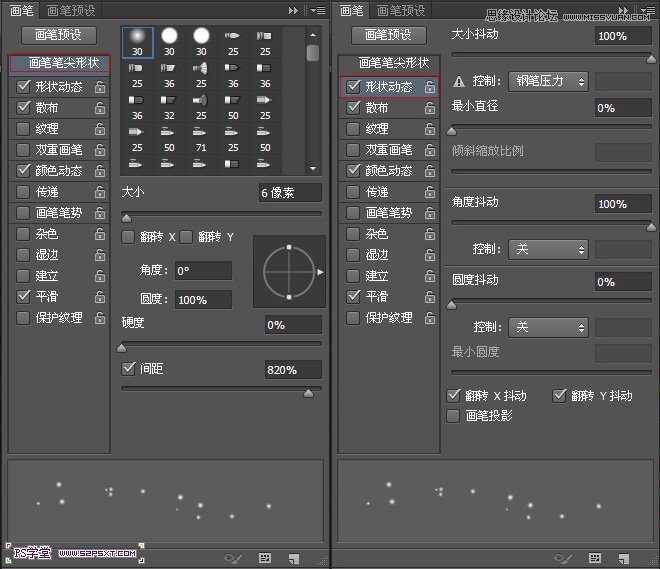Viewport: 660px width, 569px height.
Task: Uncheck 颜色动态 in the left panel
Action: tap(23, 171)
